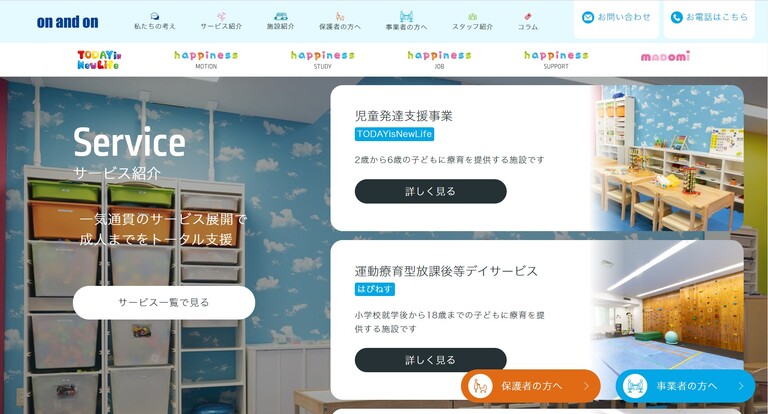Click the 事業者の方へ nav icon

(x=407, y=16)
